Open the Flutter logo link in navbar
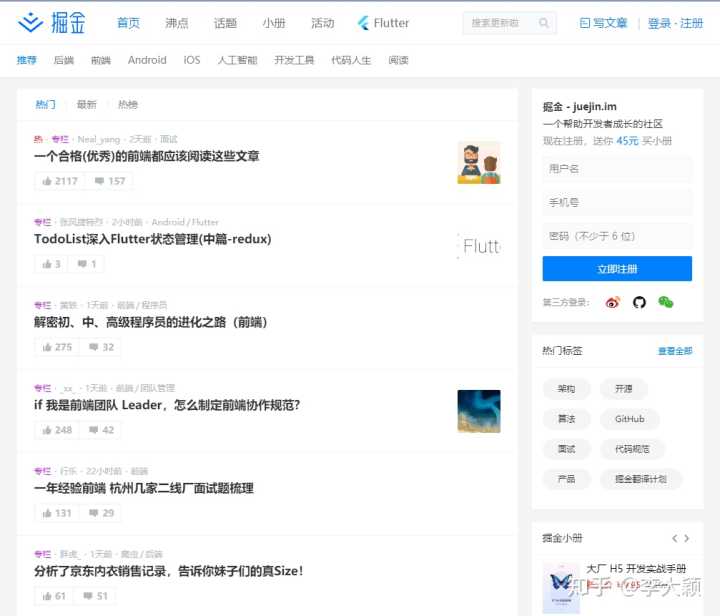This screenshot has width=720, height=616. point(383,23)
